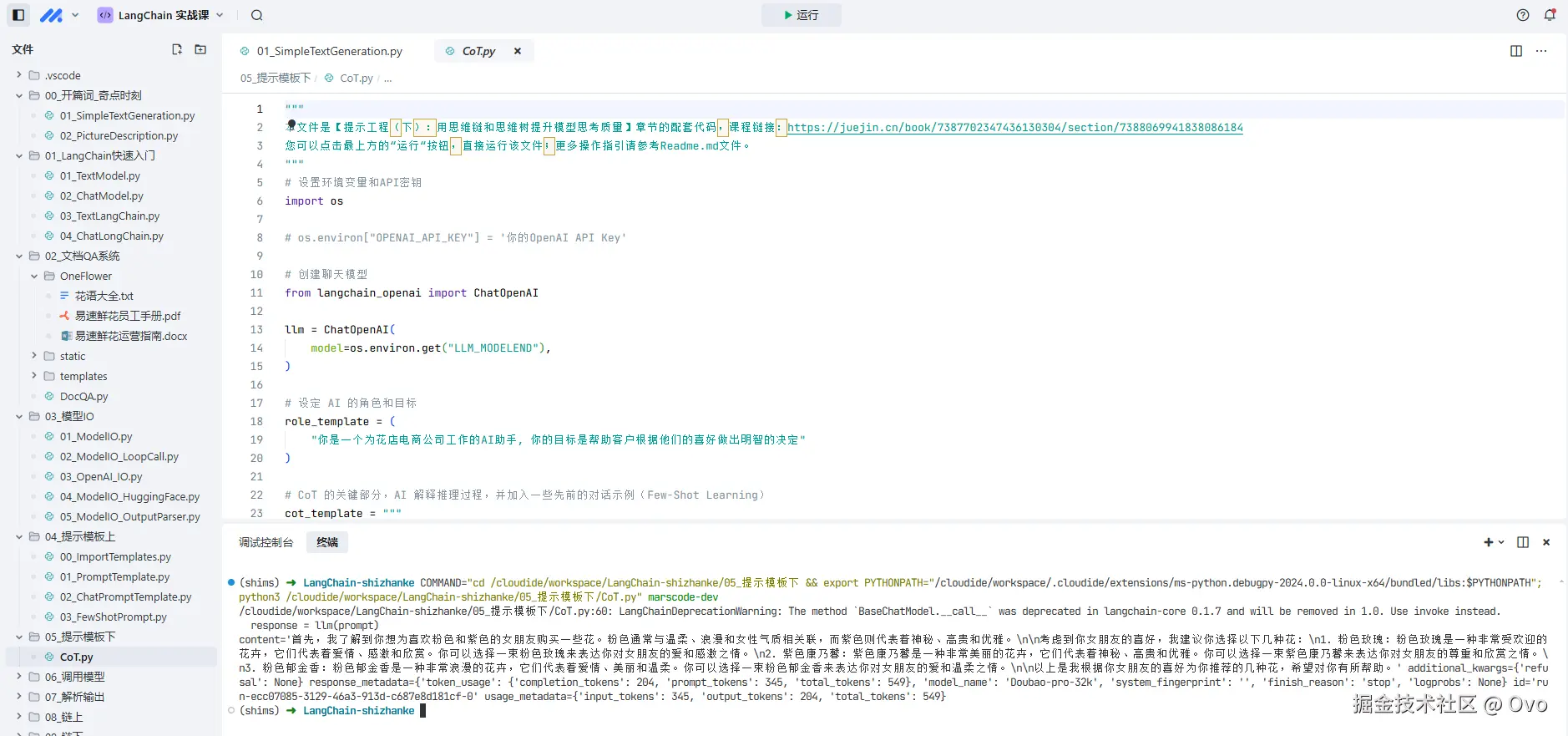This screenshot has width=1568, height=736.
Task: Open 04_ModelIO_HuggingFace.py file
Action: tap(129, 496)
